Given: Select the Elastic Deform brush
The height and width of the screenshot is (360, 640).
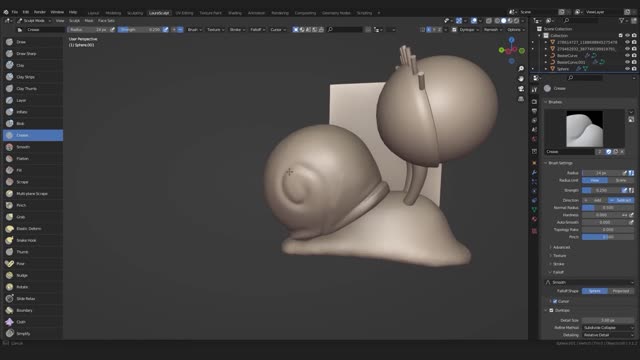Looking at the screenshot, I should tap(33, 229).
